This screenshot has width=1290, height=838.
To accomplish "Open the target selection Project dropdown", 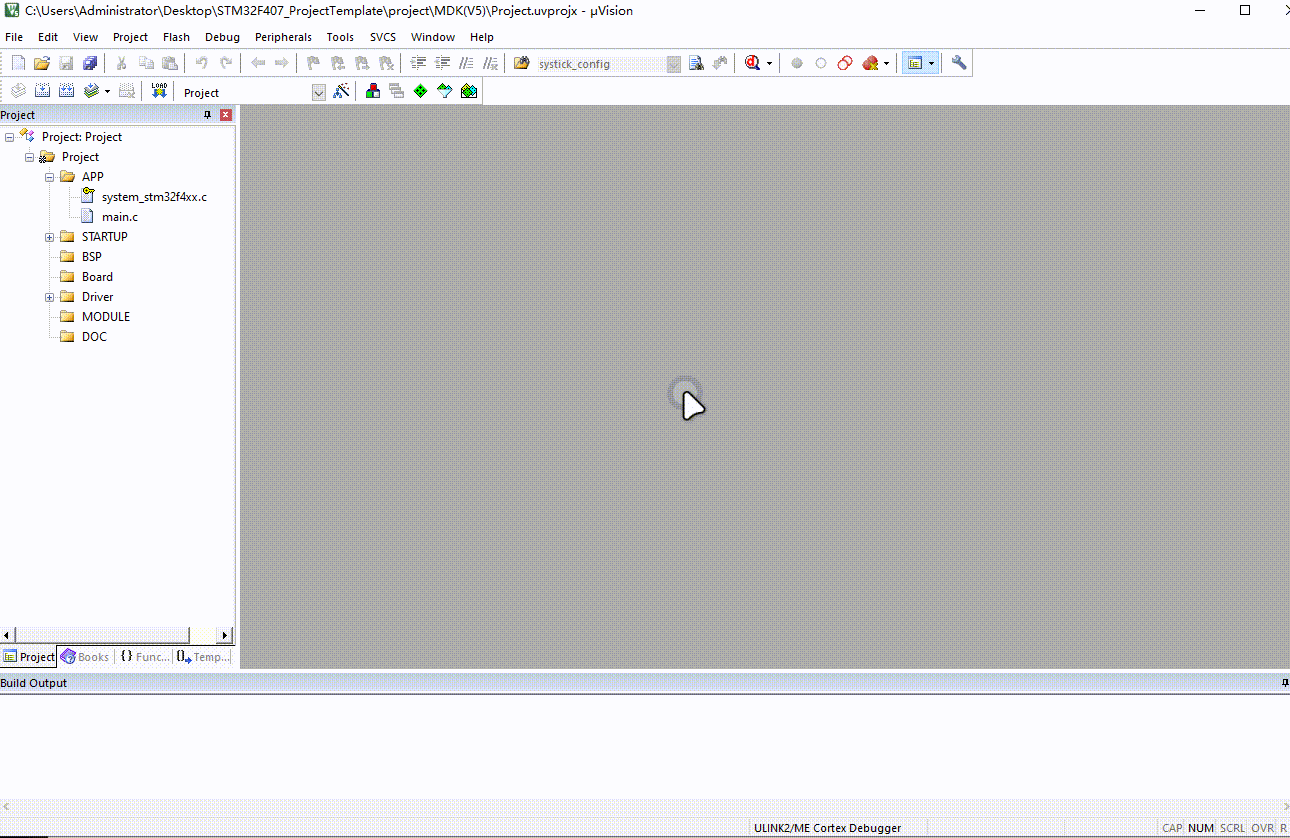I will coord(319,92).
